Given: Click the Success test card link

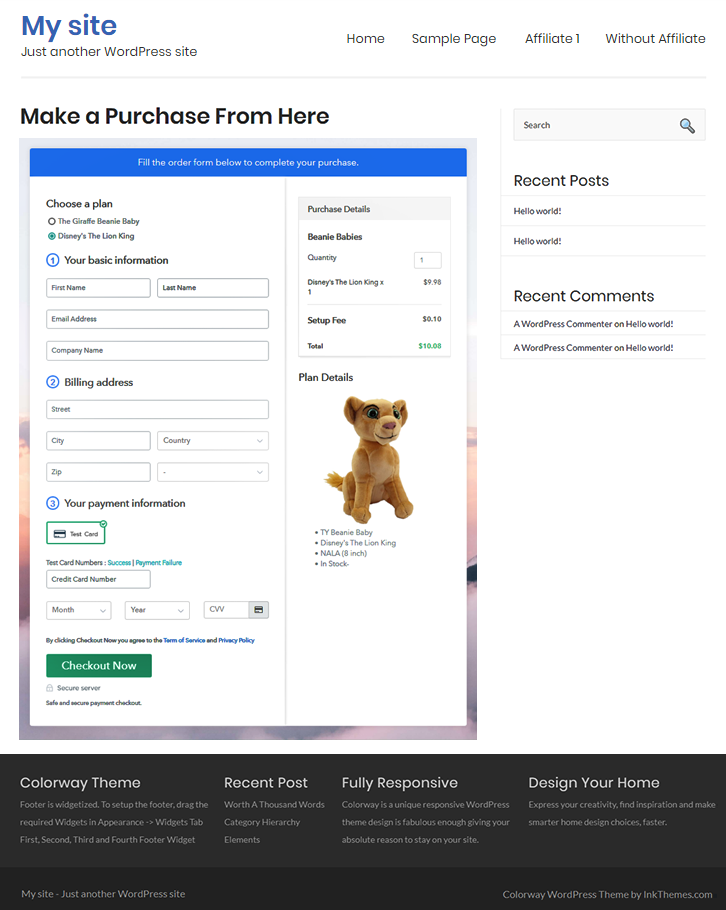Looking at the screenshot, I should pyautogui.click(x=119, y=562).
